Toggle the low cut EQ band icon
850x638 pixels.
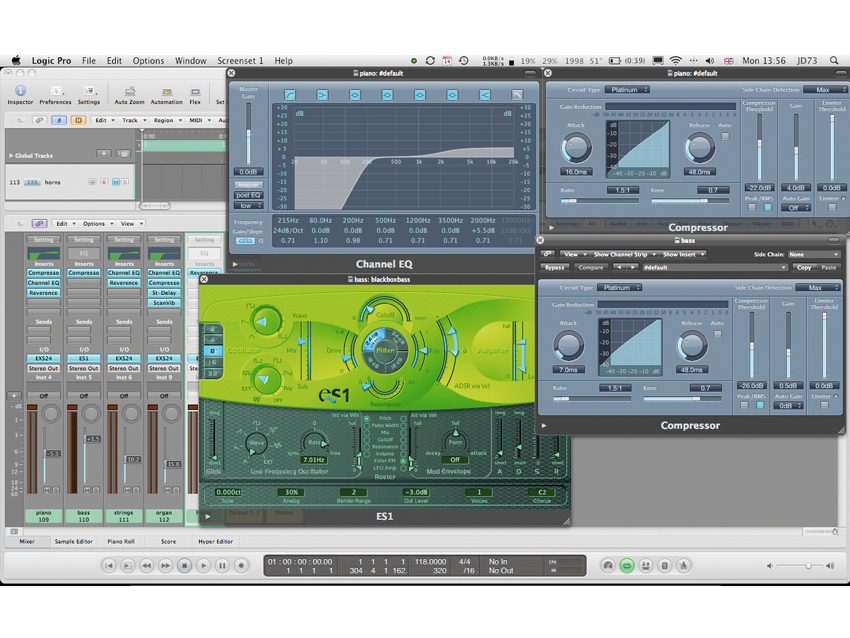coord(290,95)
